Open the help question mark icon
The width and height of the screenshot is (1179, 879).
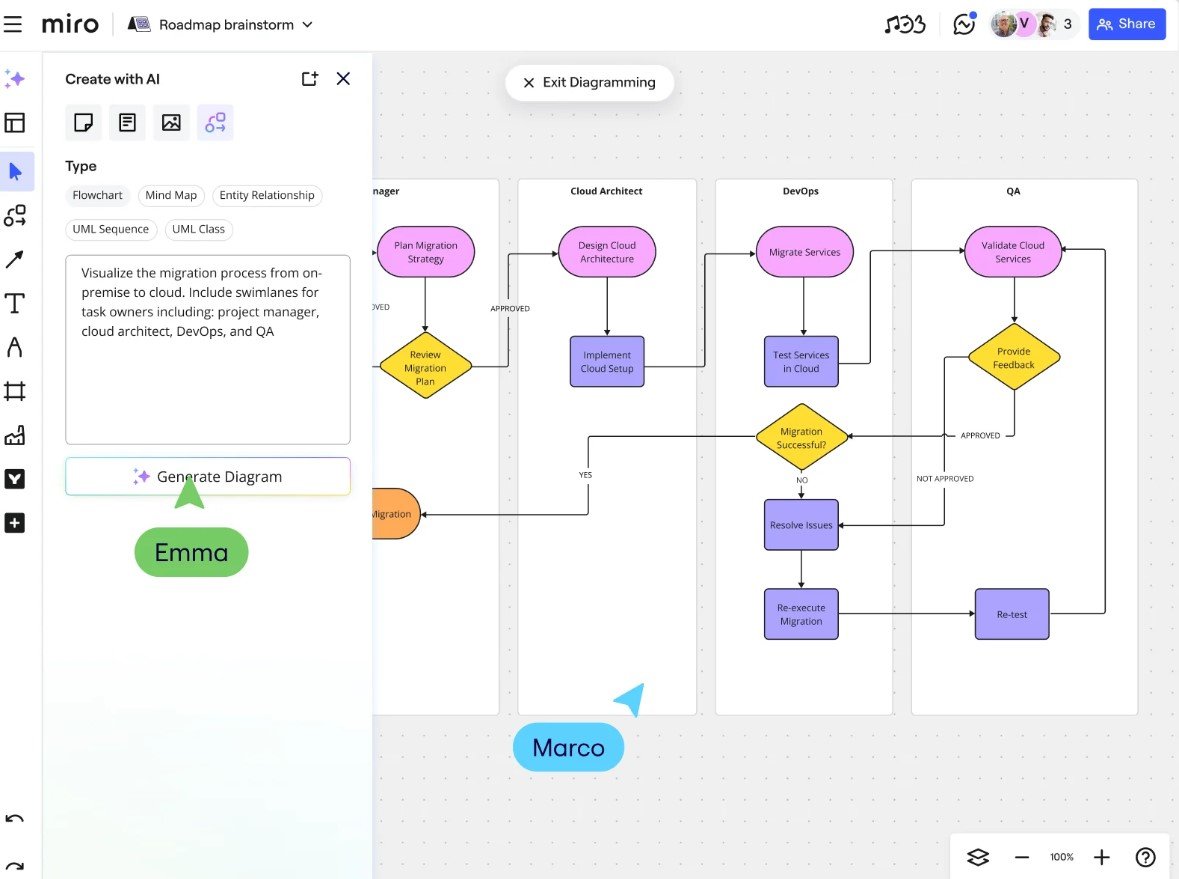[x=1145, y=857]
